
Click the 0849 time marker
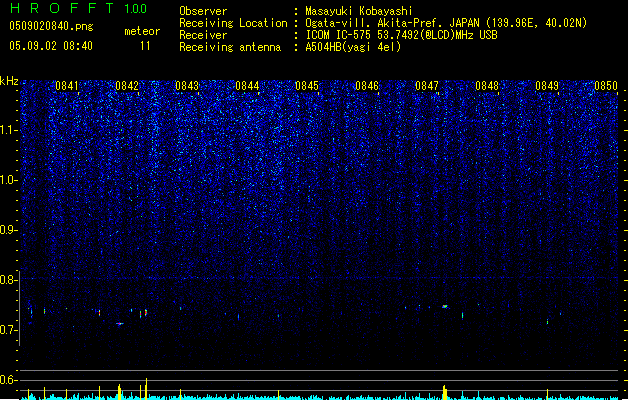pos(547,86)
